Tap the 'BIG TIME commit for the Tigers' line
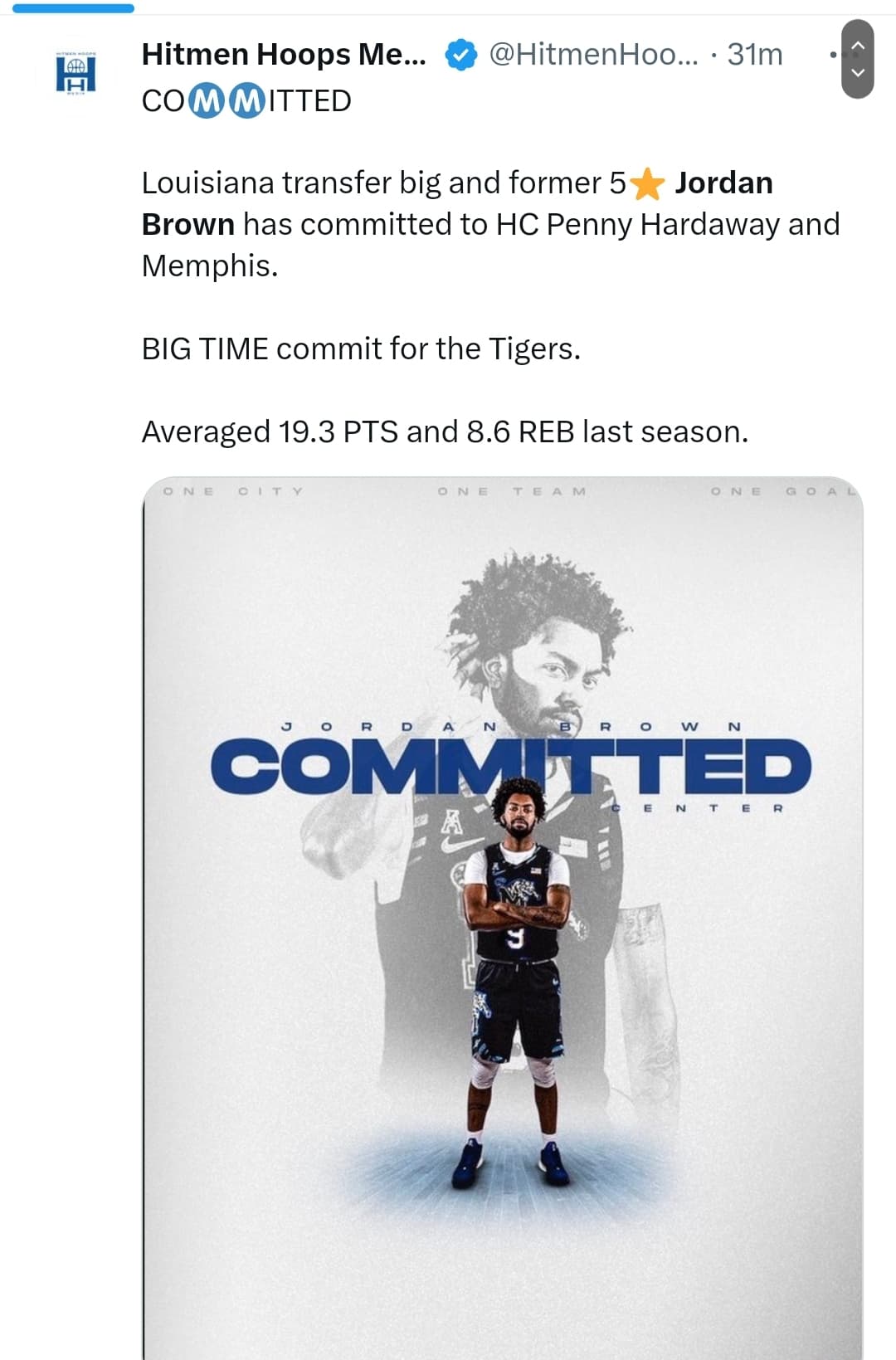 361,349
